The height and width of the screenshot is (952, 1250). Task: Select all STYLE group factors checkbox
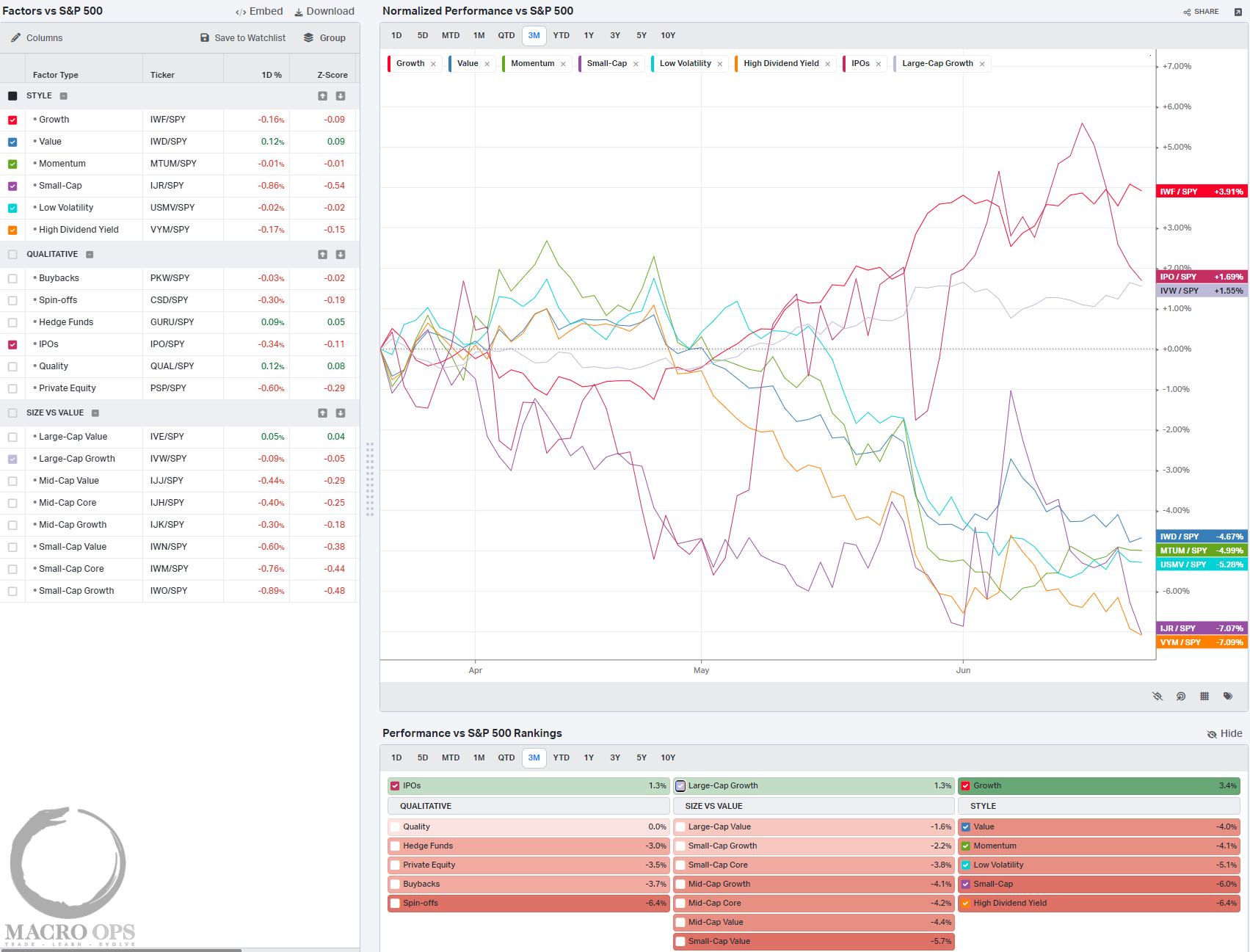pos(12,96)
